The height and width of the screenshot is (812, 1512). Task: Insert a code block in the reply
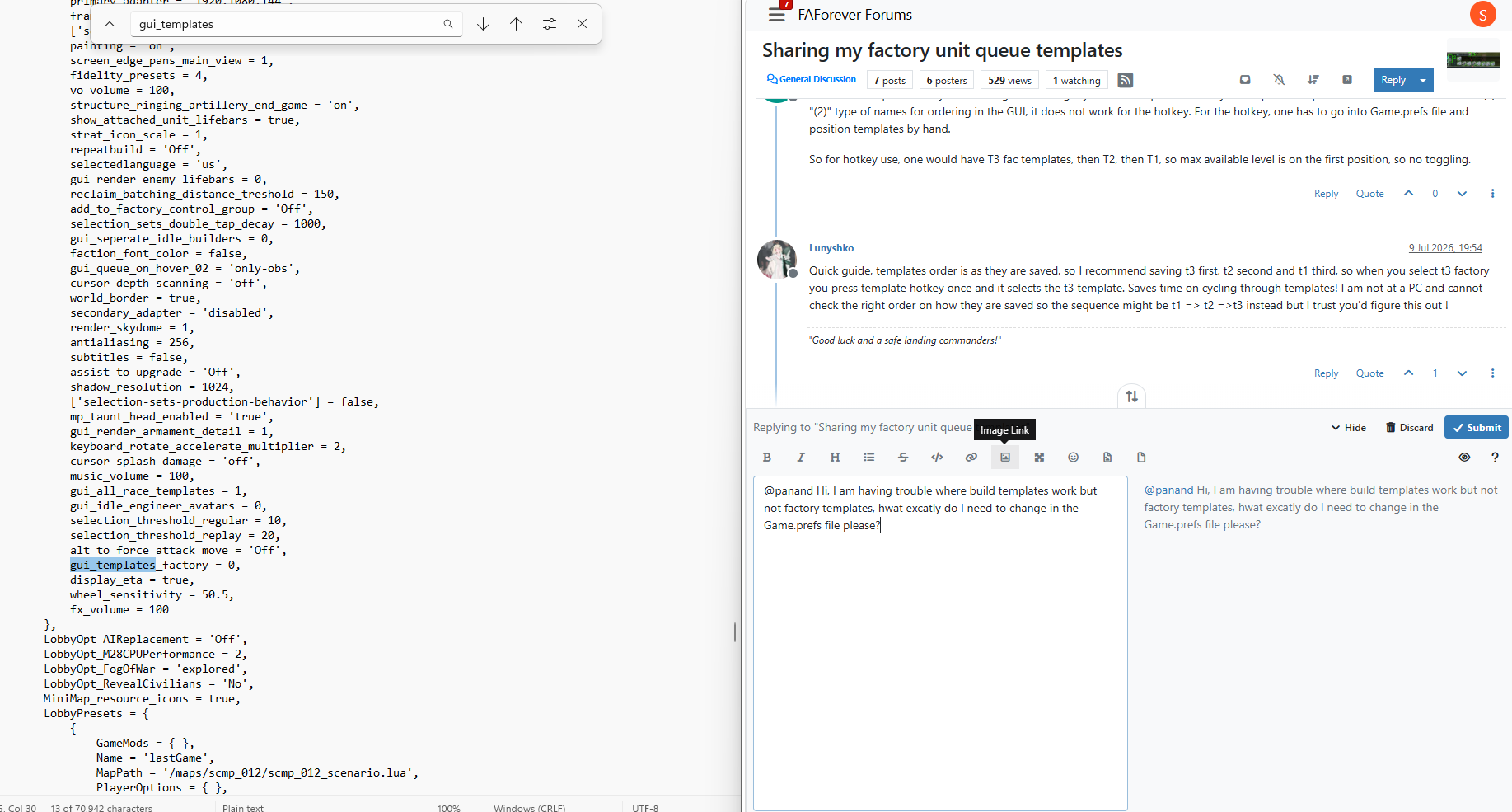[937, 458]
